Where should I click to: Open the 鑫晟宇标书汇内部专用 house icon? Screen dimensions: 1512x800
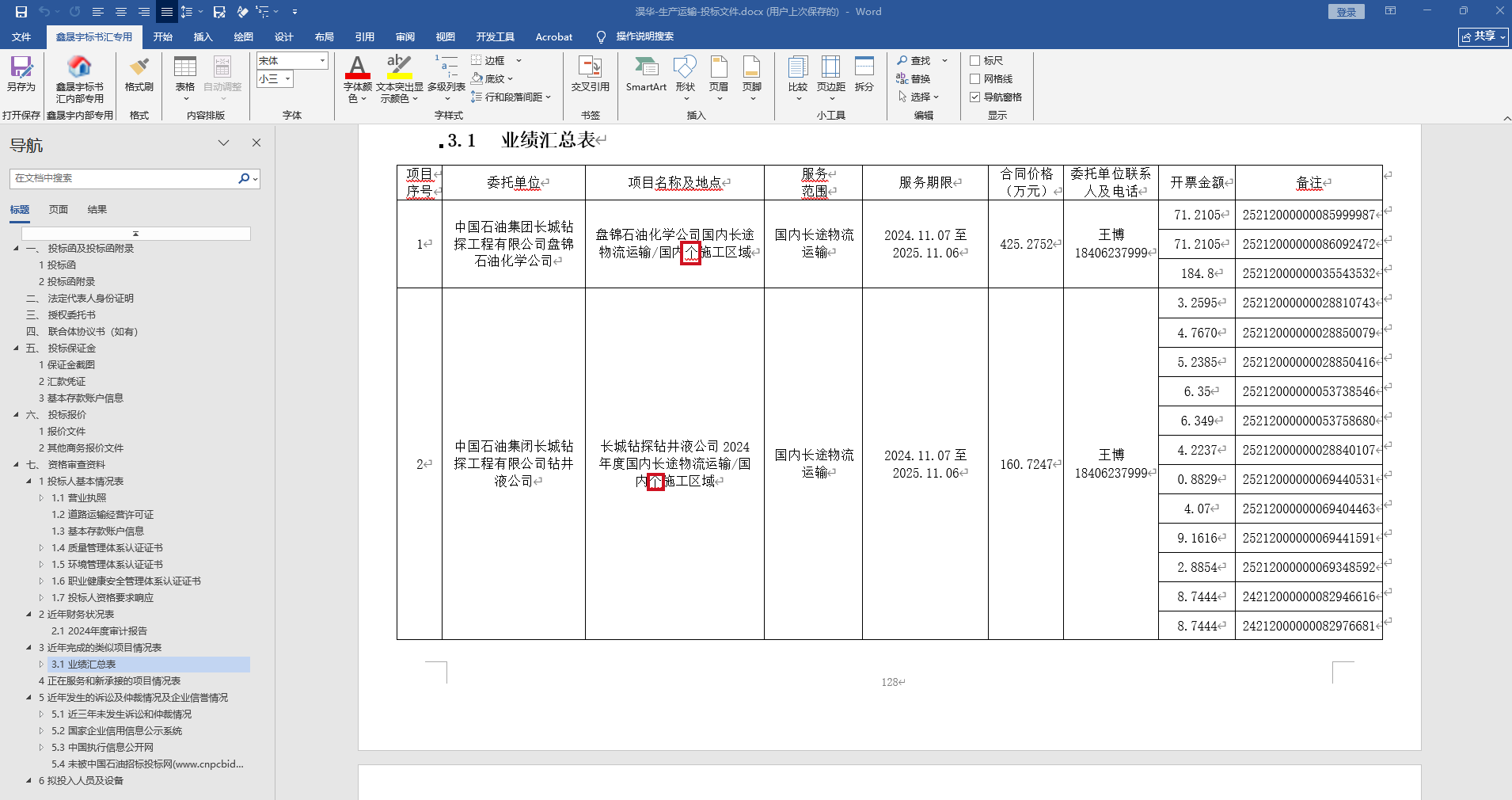click(x=79, y=79)
